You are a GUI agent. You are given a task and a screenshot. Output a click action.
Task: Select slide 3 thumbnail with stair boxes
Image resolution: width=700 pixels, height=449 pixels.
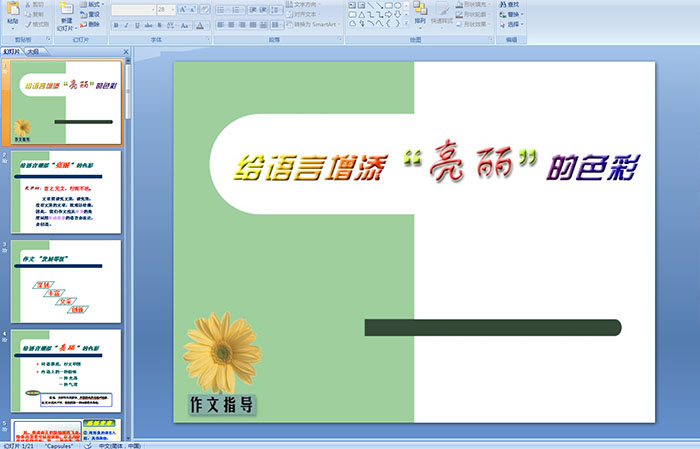[66, 281]
